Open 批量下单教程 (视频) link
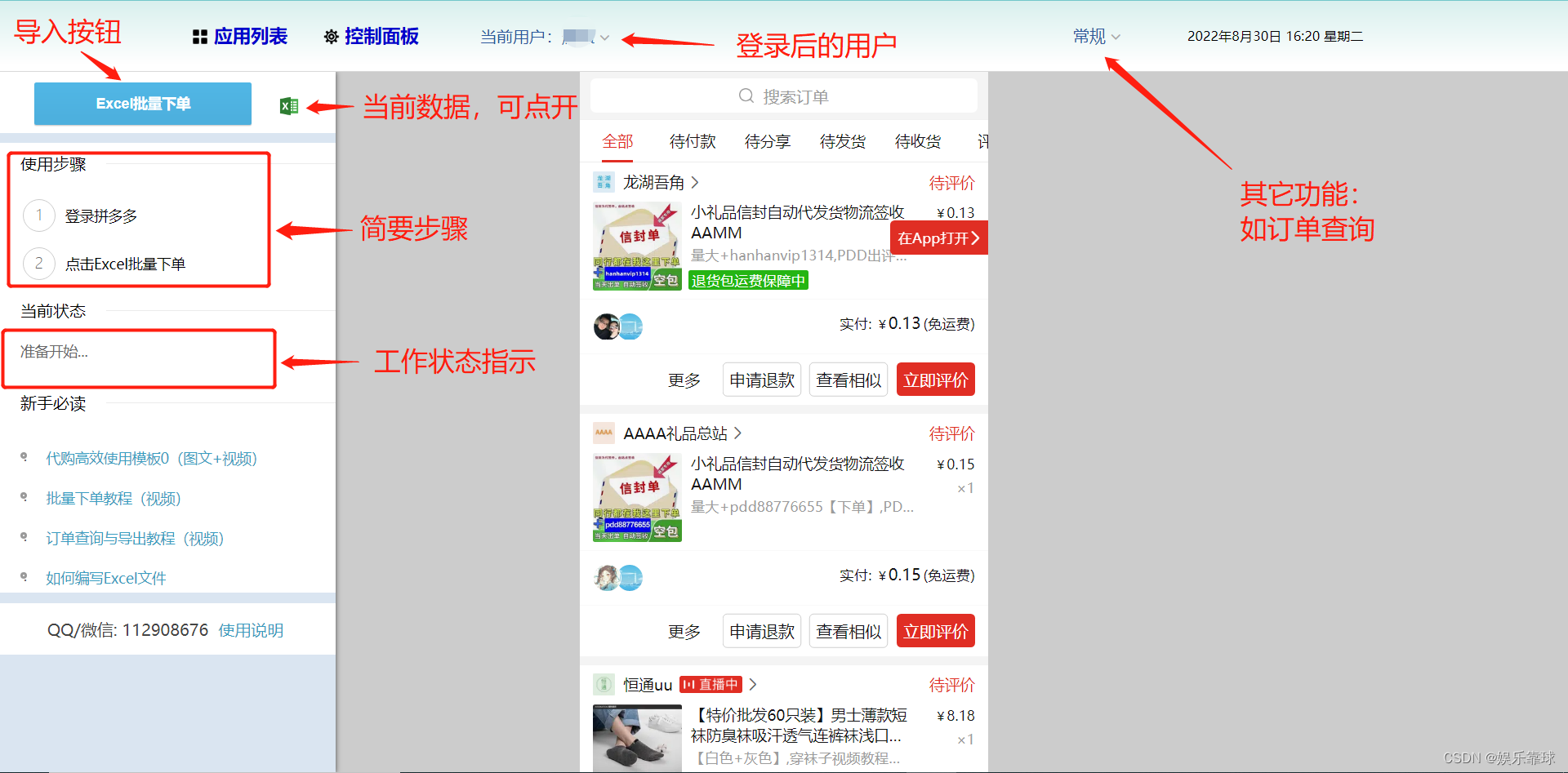 click(114, 499)
